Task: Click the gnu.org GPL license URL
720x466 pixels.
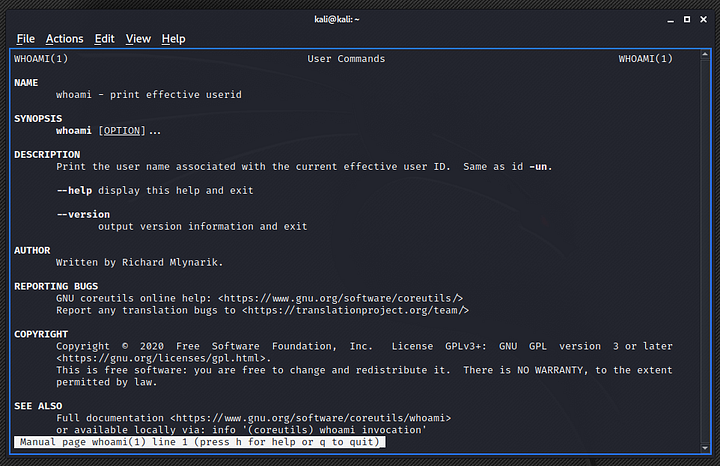Action: pos(163,358)
